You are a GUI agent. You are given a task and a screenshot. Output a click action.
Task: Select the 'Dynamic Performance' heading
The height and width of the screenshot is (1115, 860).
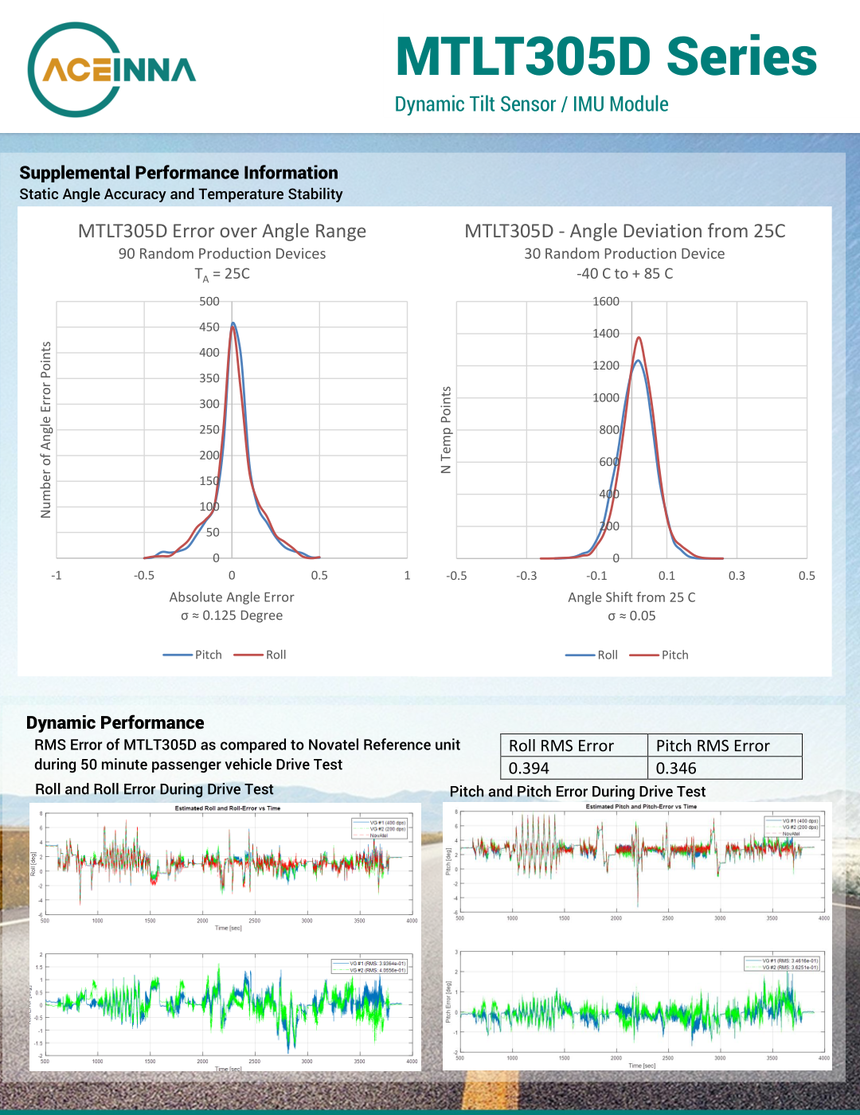pos(115,723)
